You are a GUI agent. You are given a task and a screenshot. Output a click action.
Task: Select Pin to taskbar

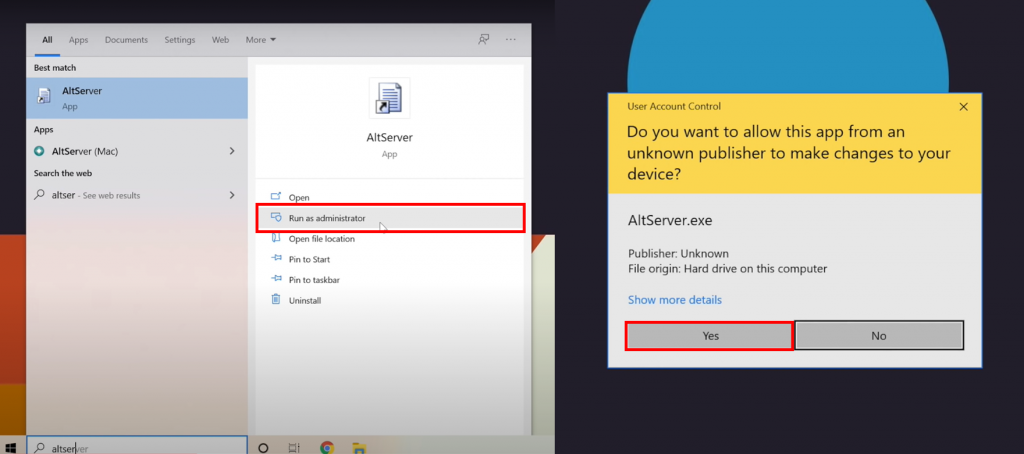click(x=389, y=280)
